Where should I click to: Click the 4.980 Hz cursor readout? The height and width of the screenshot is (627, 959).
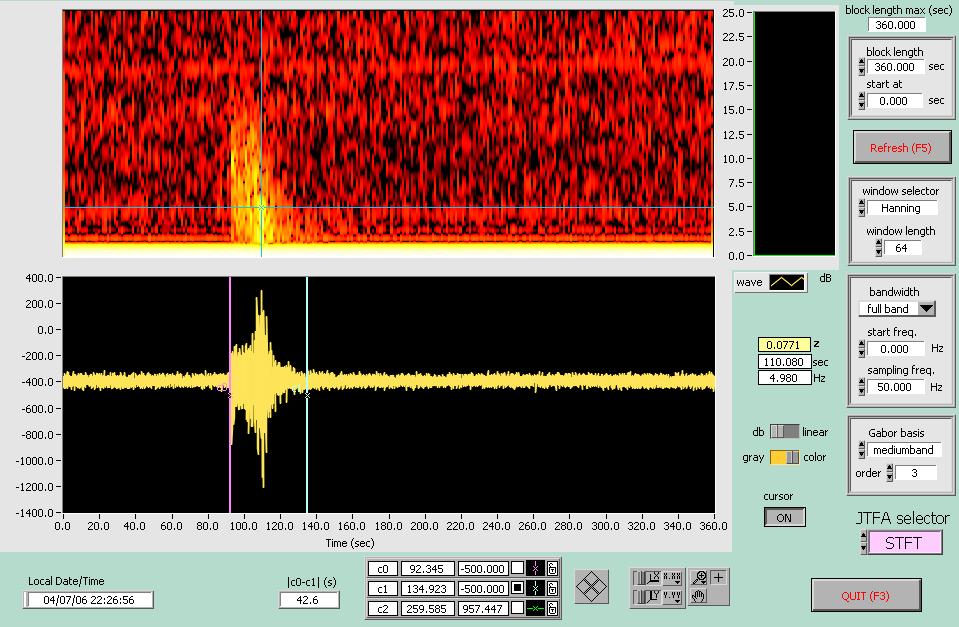(x=784, y=378)
